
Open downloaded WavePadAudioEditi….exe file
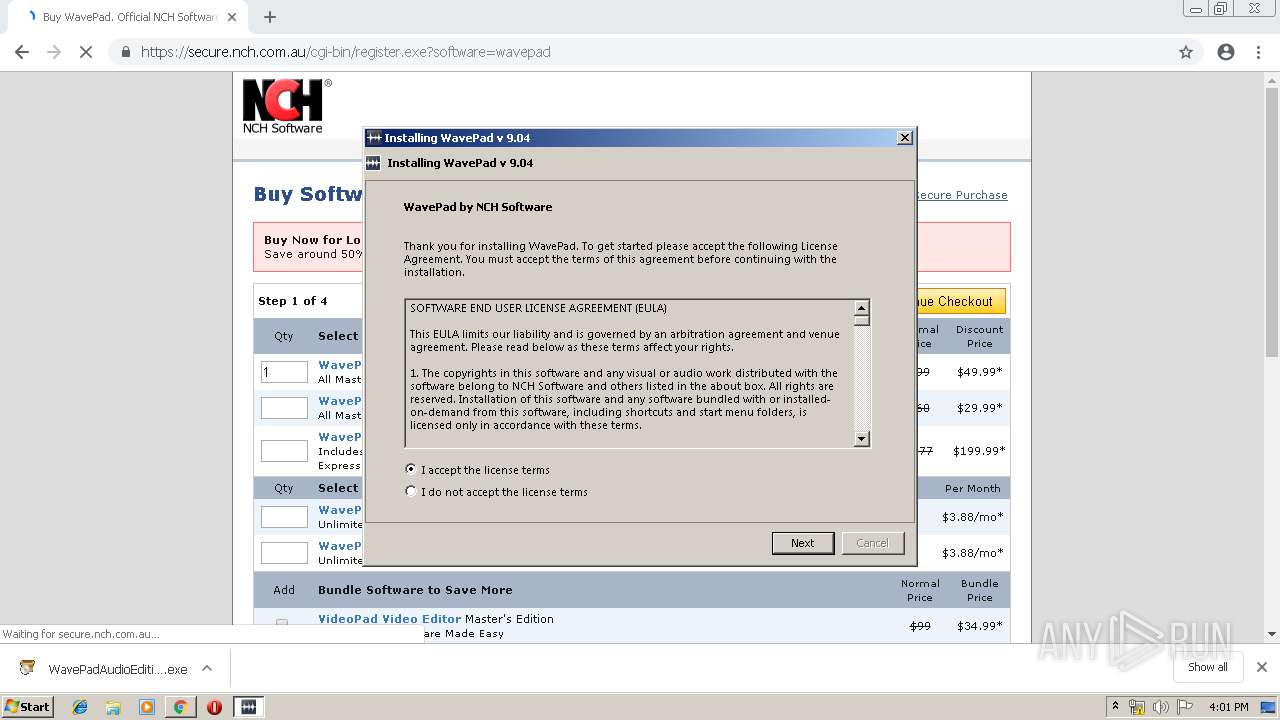pyautogui.click(x=104, y=669)
